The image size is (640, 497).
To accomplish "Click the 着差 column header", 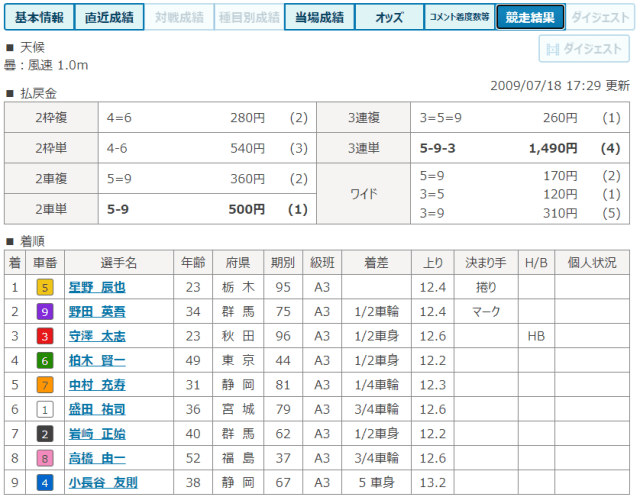I will click(376, 262).
